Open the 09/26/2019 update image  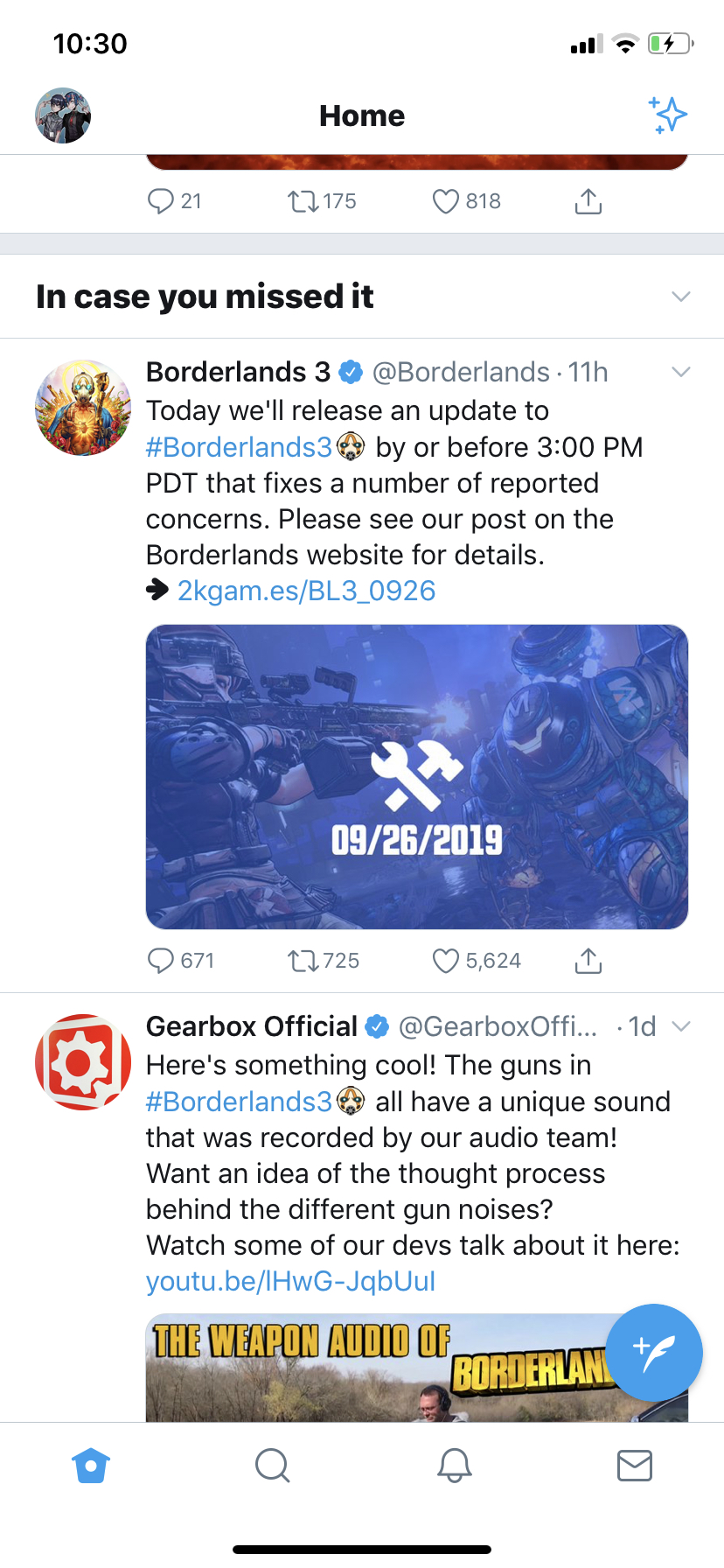pyautogui.click(x=417, y=776)
